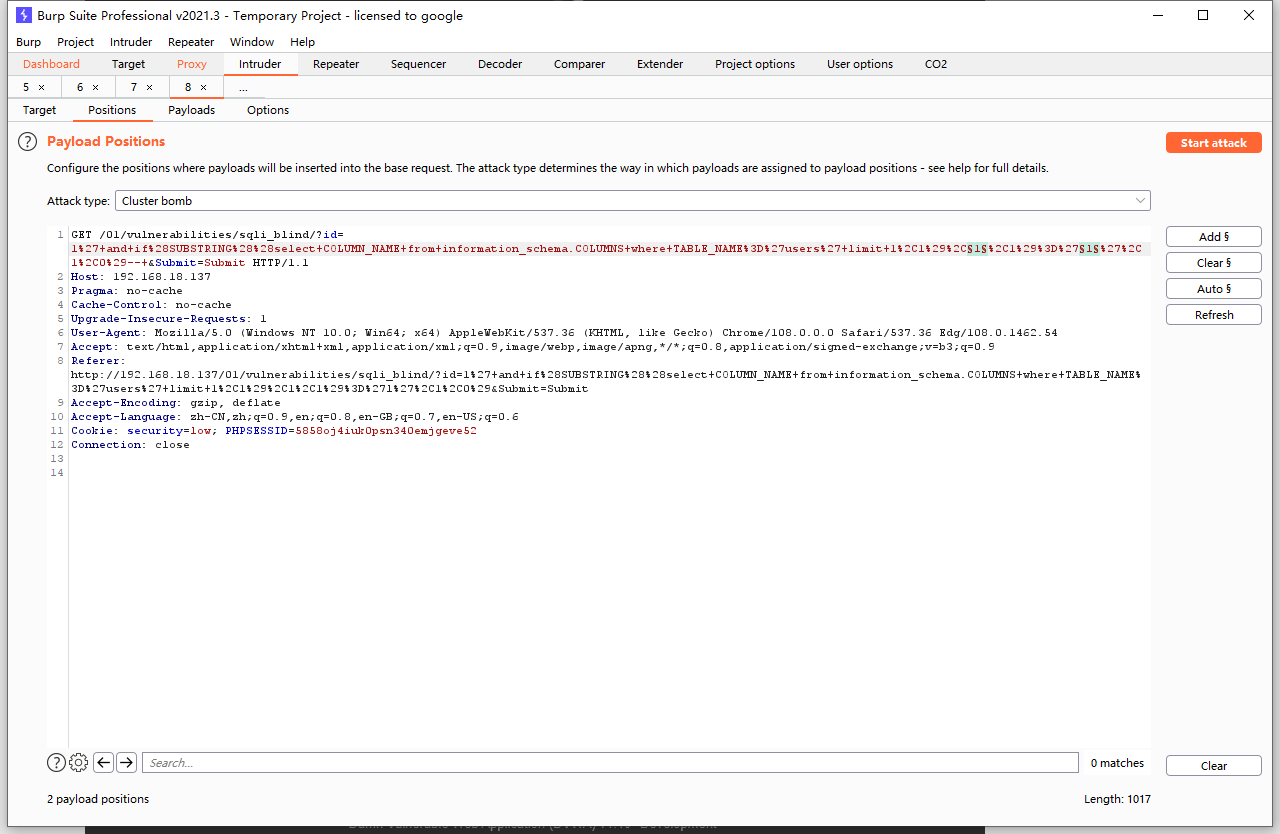
Task: Click the Host: 192.168.18.137 header line
Action: (141, 277)
